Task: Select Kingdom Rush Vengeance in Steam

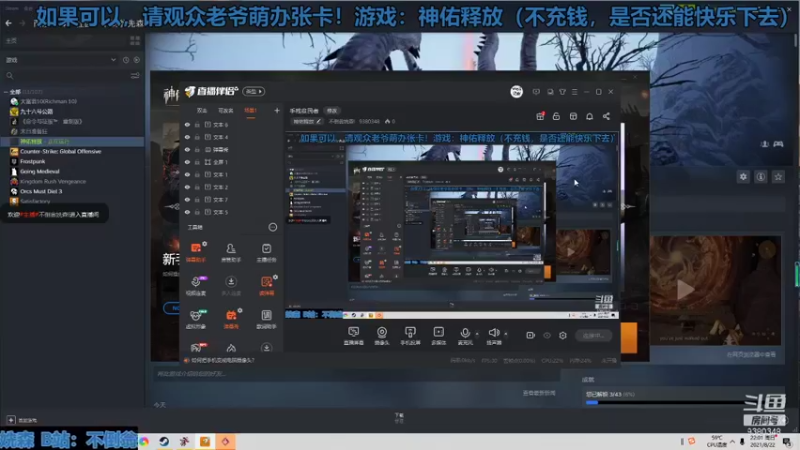Action: coord(53,182)
